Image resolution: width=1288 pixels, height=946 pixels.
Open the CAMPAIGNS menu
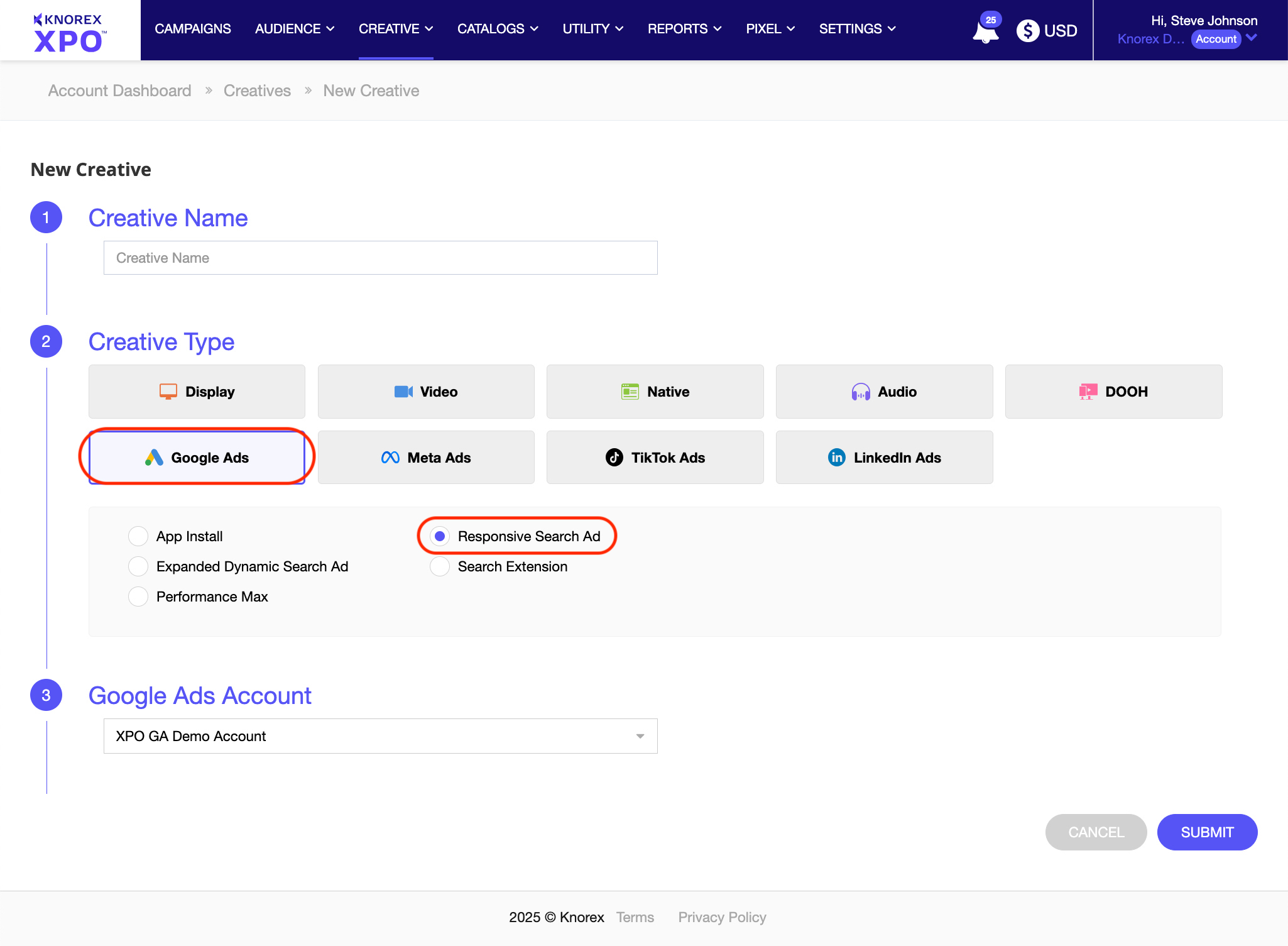pyautogui.click(x=192, y=28)
